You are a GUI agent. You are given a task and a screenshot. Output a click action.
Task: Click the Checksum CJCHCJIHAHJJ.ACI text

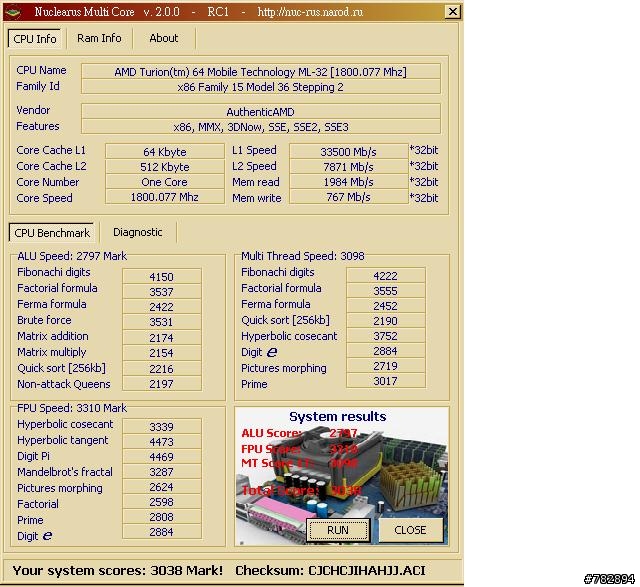tap(330, 570)
